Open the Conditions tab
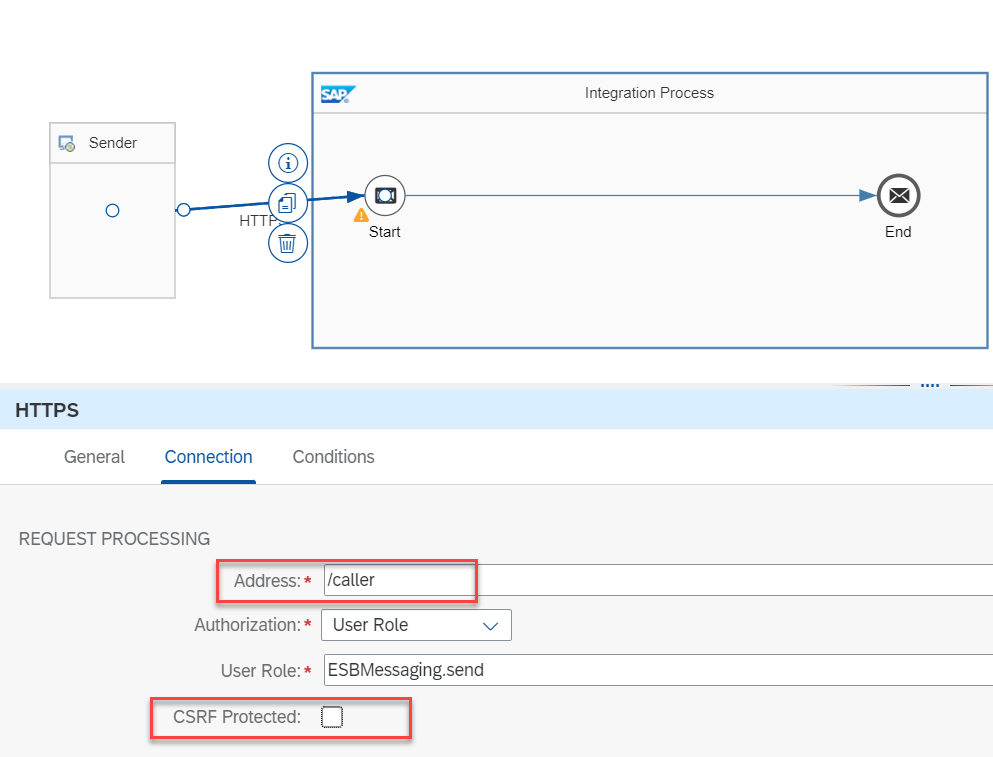Viewport: 993px width, 757px height. (333, 457)
